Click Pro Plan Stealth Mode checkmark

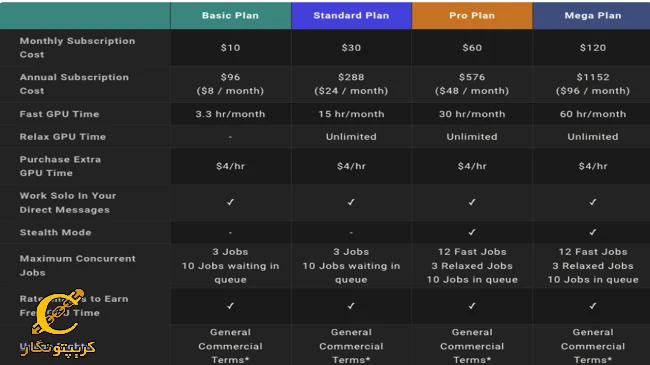[x=472, y=232]
